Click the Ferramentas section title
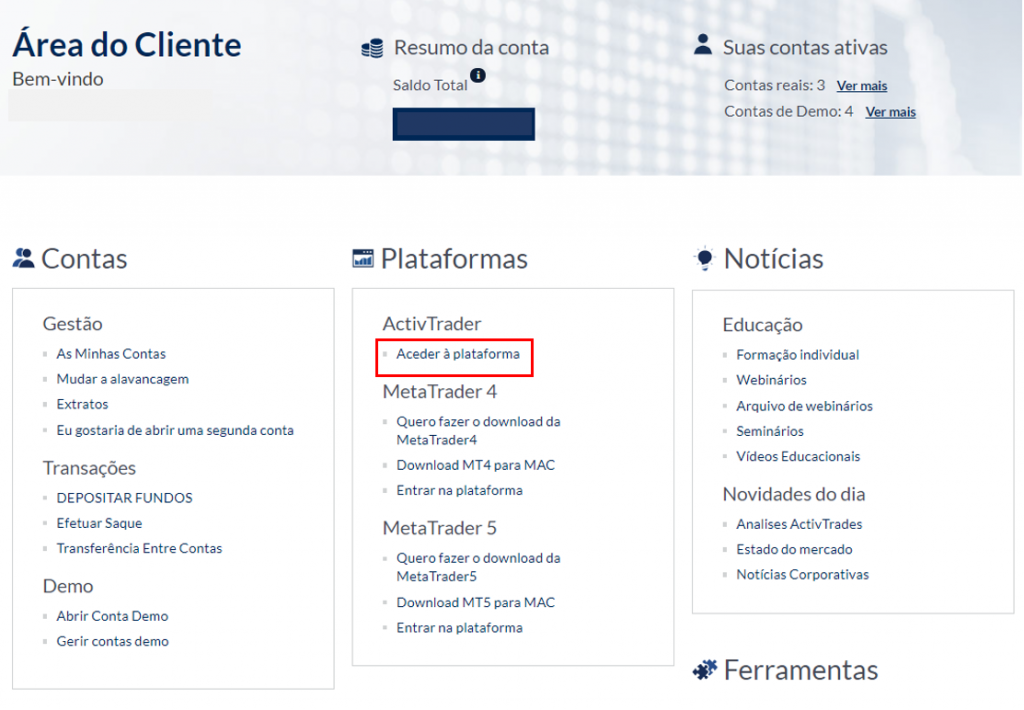This screenshot has height=710, width=1024. point(801,670)
